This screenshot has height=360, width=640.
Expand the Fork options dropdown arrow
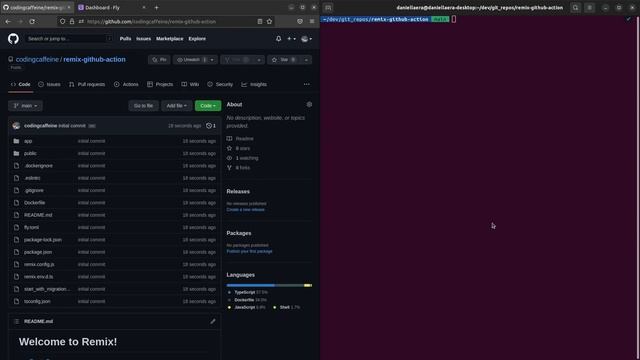(259, 60)
